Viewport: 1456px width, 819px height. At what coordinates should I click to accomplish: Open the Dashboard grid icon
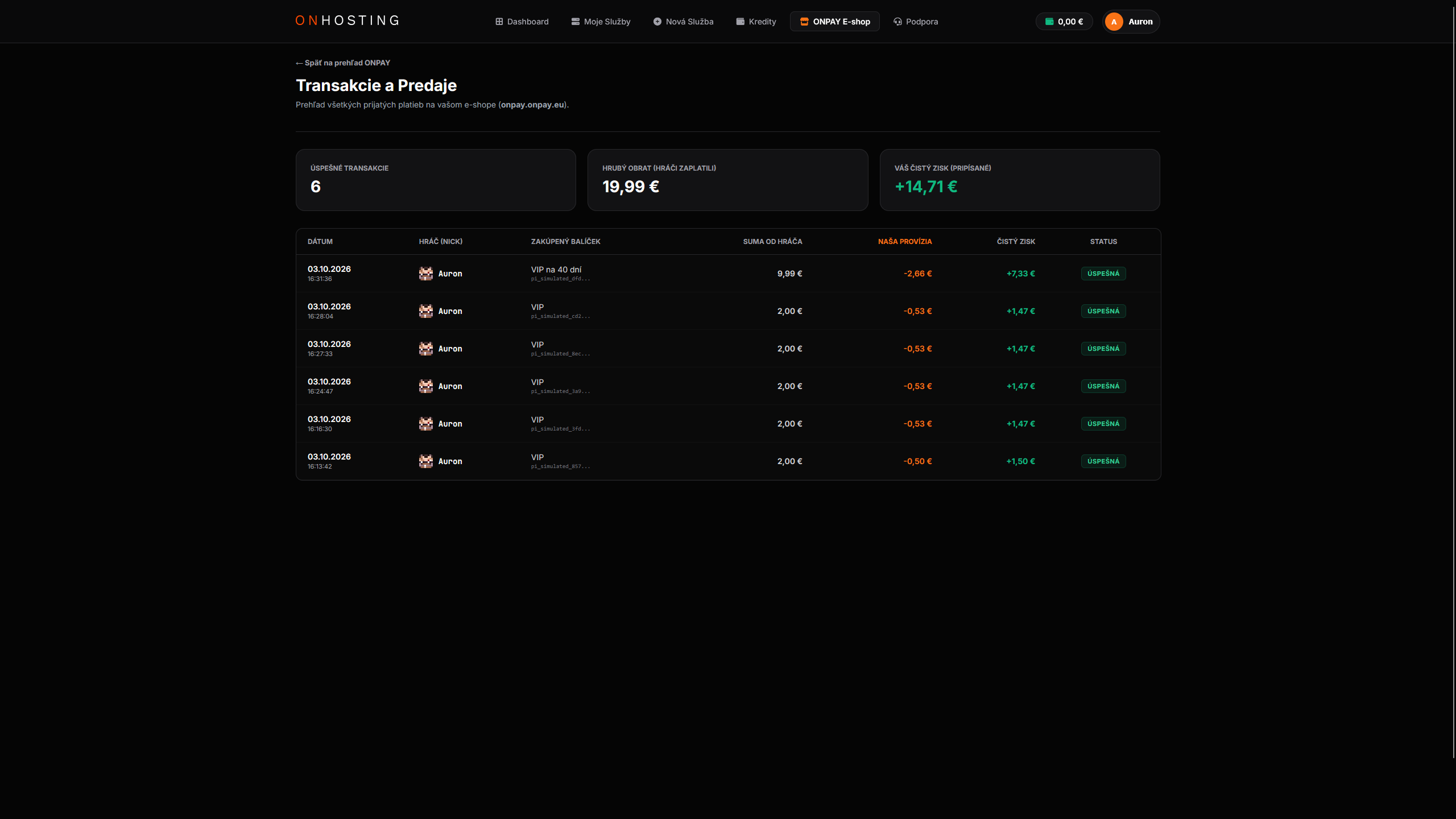click(499, 22)
